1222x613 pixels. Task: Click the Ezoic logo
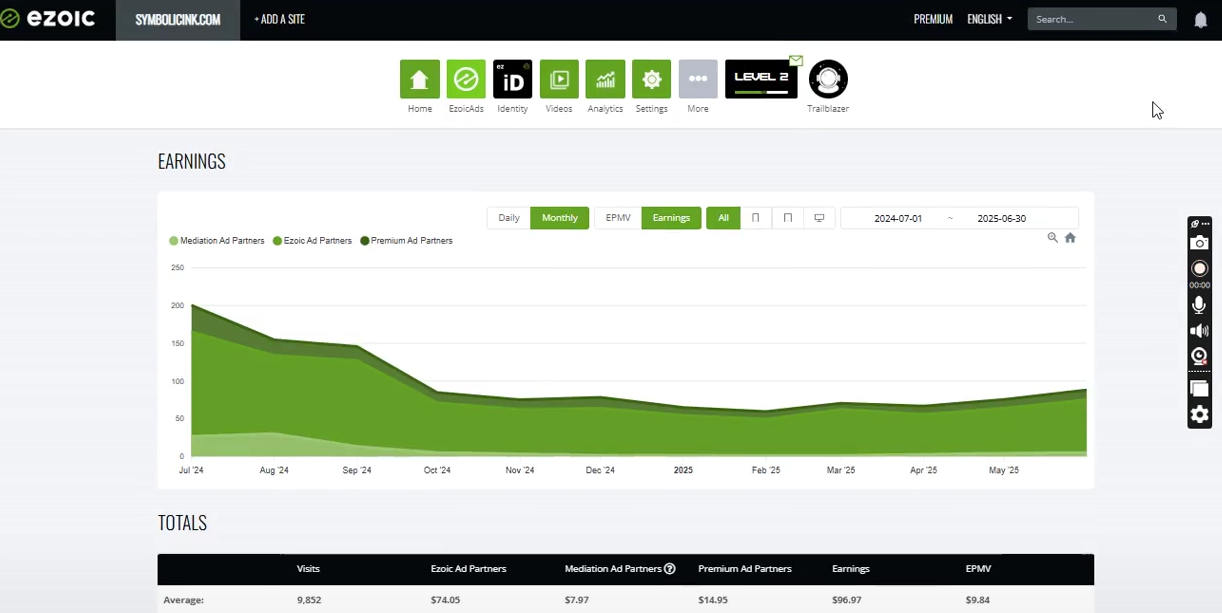click(48, 19)
